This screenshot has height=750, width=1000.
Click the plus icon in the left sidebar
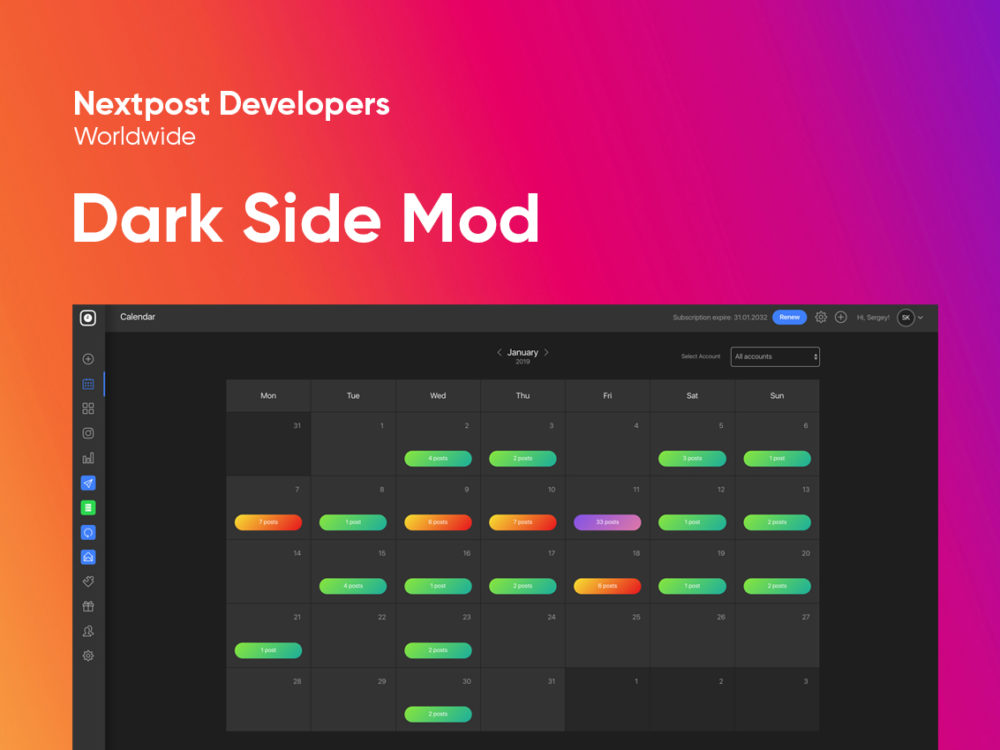[x=88, y=359]
